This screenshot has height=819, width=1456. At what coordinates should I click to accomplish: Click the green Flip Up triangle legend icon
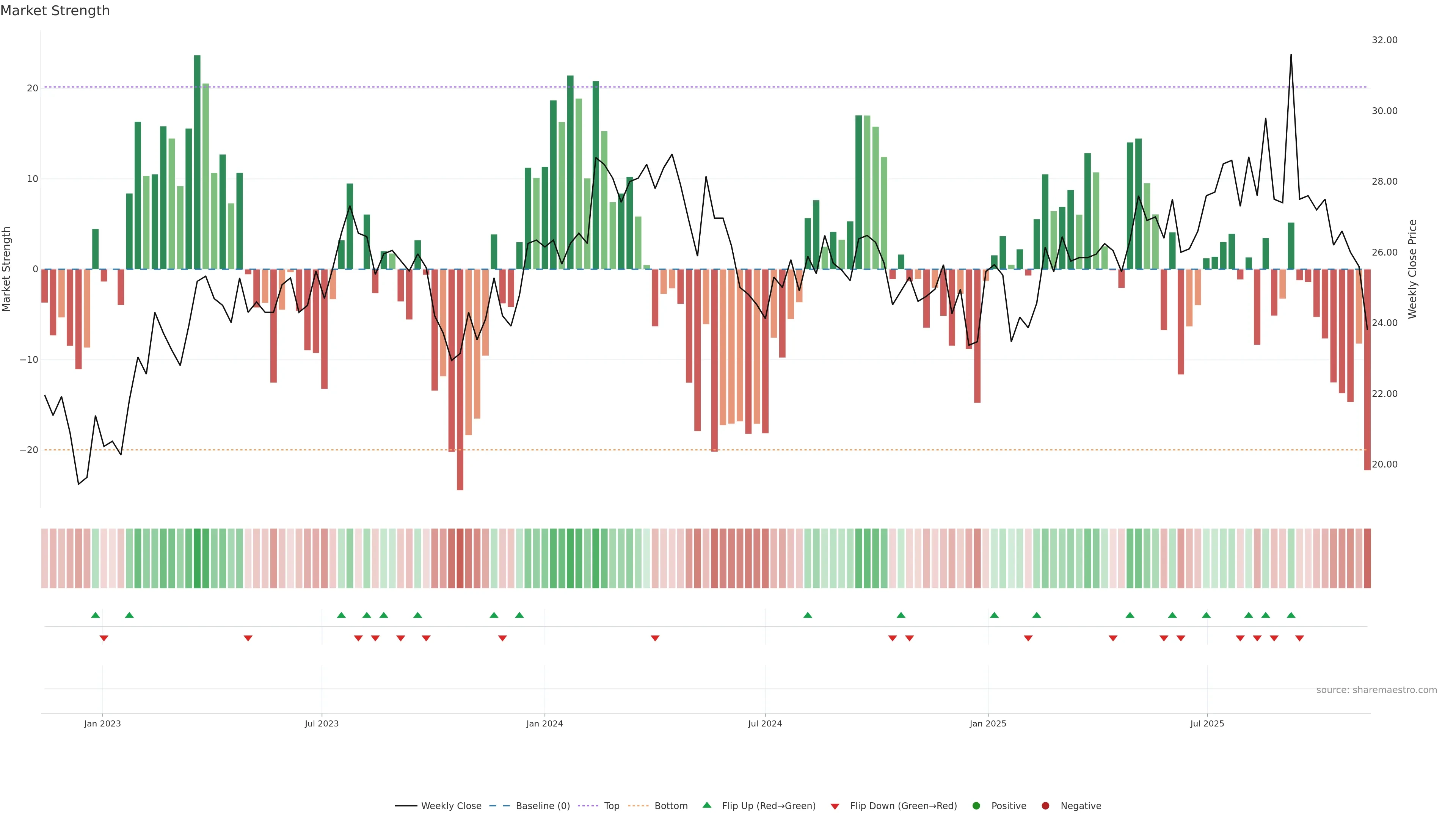click(706, 805)
